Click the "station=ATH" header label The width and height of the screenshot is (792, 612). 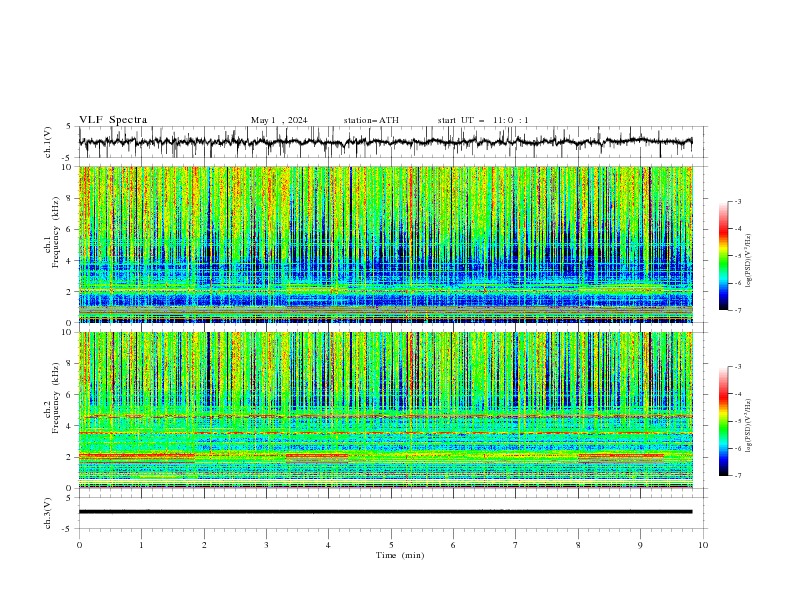coord(371,120)
